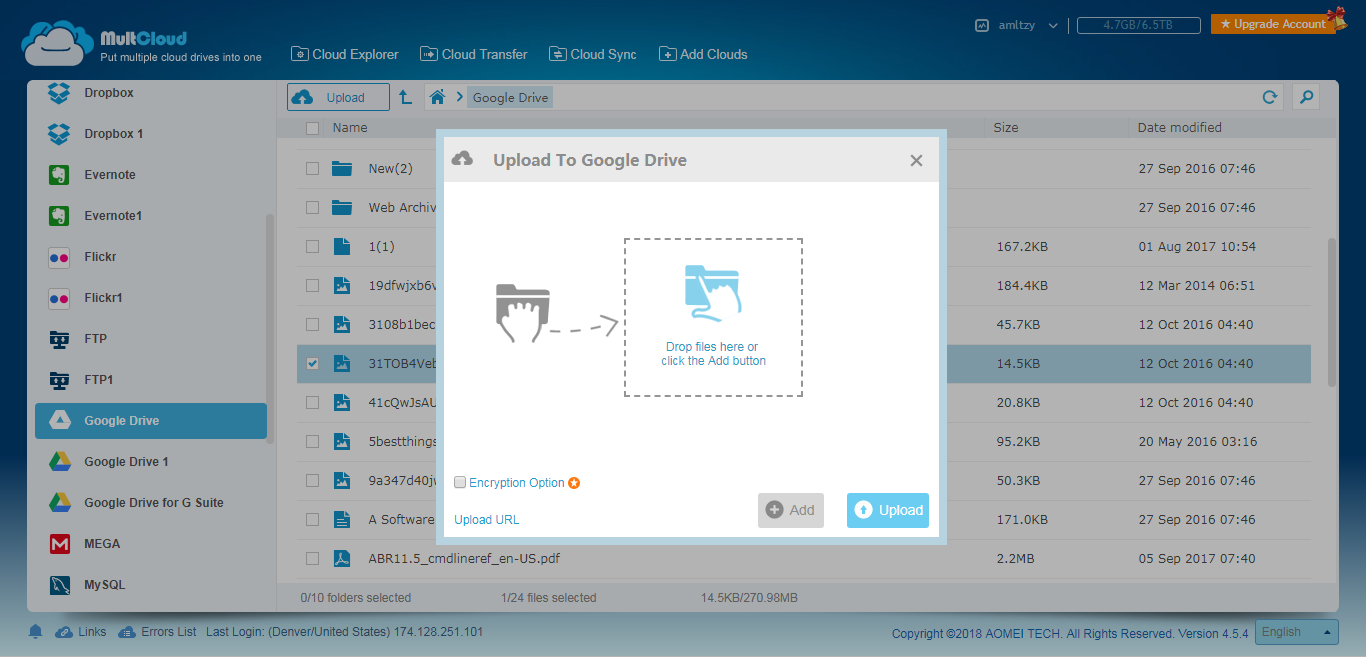Click the PDF icon of ABR11.5_cmdlineref

342,559
